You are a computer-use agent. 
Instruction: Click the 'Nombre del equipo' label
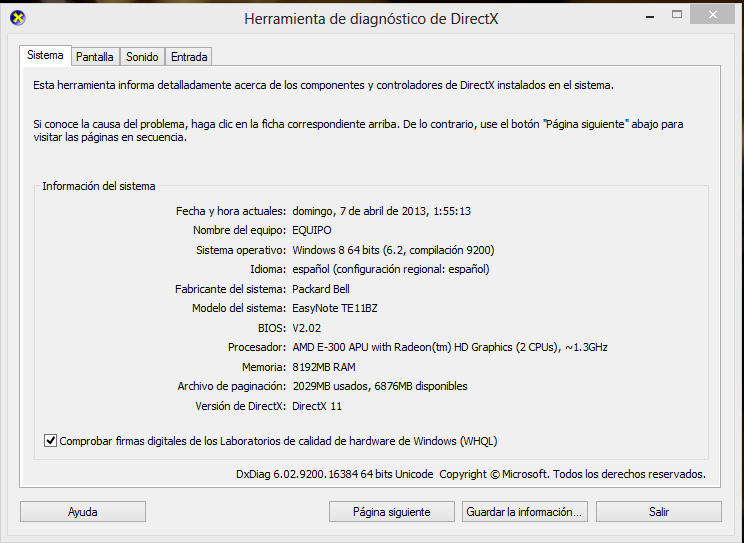click(x=240, y=230)
